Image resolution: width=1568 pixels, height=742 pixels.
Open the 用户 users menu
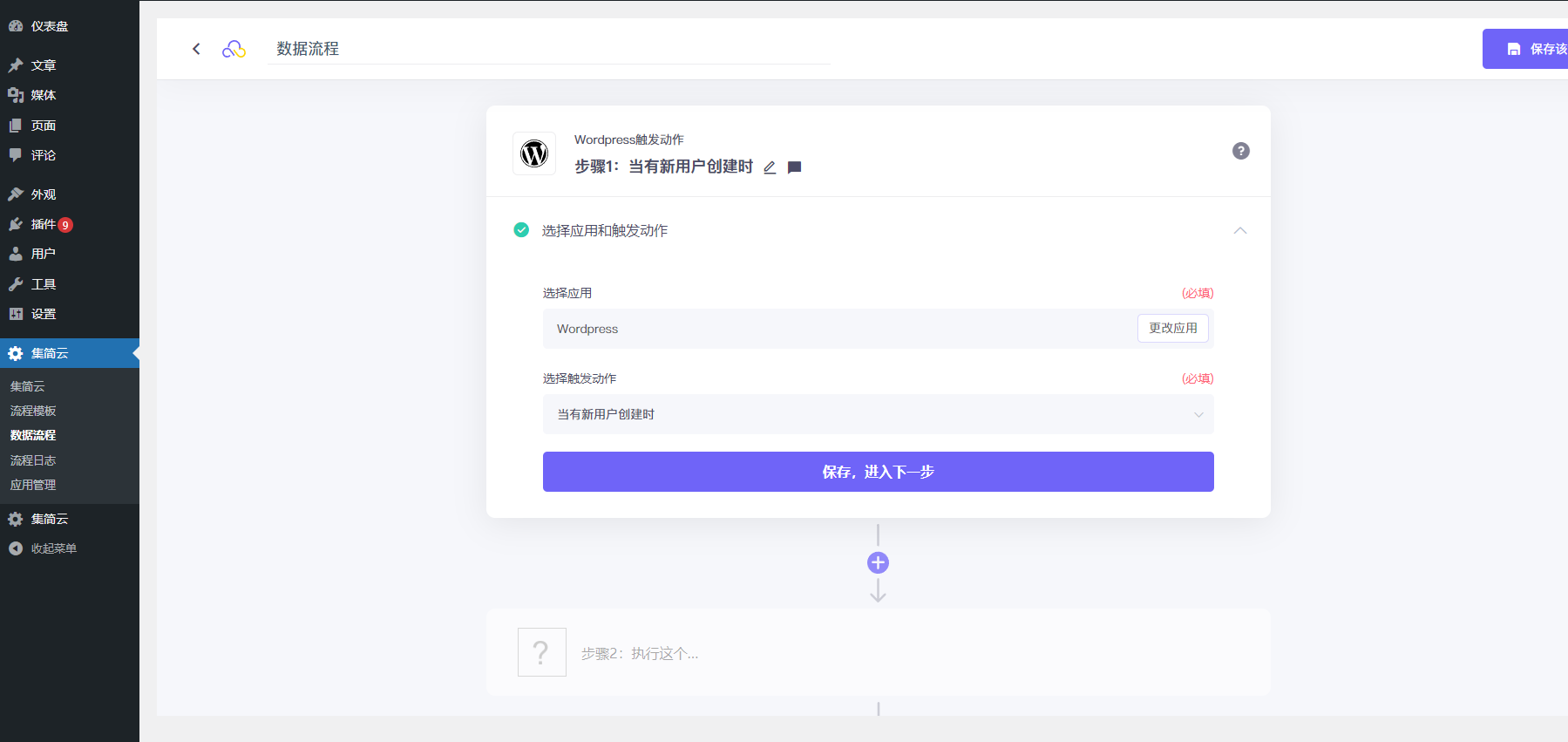70,254
